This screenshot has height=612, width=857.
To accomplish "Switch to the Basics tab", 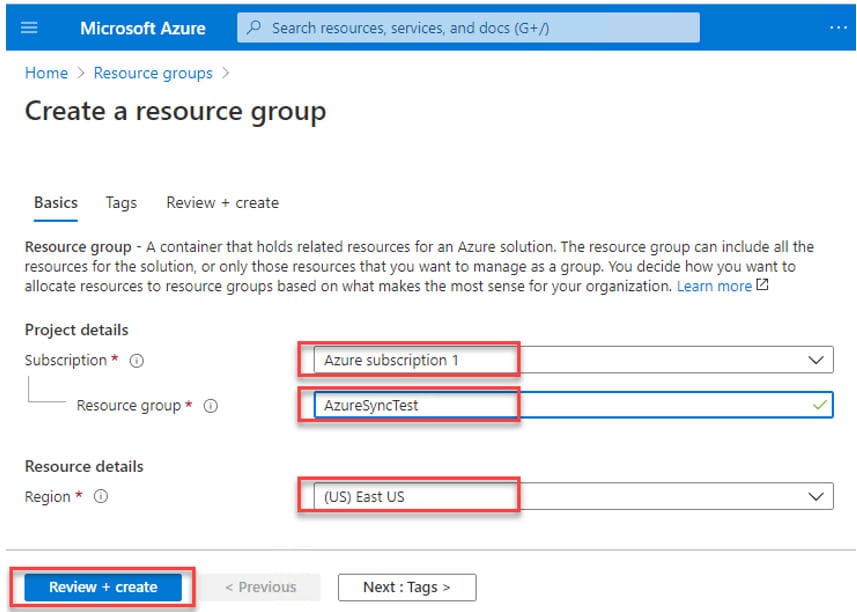I will (x=56, y=203).
